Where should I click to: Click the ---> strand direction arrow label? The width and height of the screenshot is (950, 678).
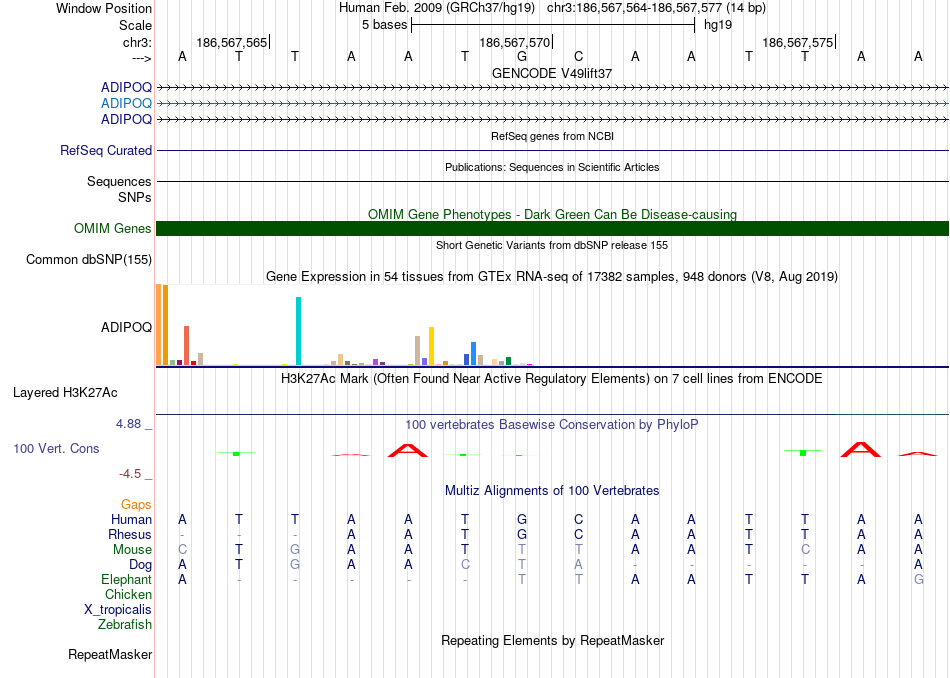(141, 58)
